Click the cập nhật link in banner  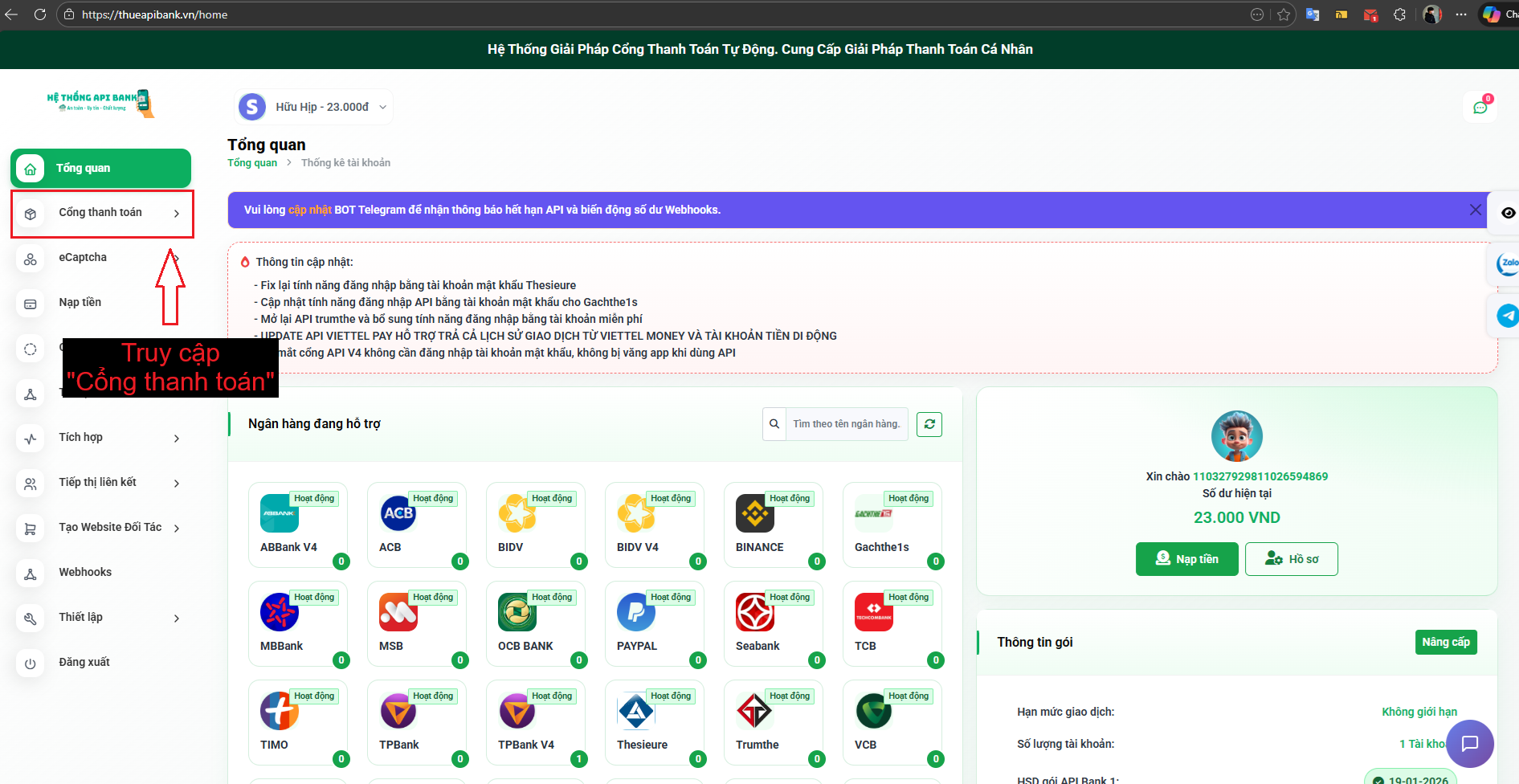309,210
